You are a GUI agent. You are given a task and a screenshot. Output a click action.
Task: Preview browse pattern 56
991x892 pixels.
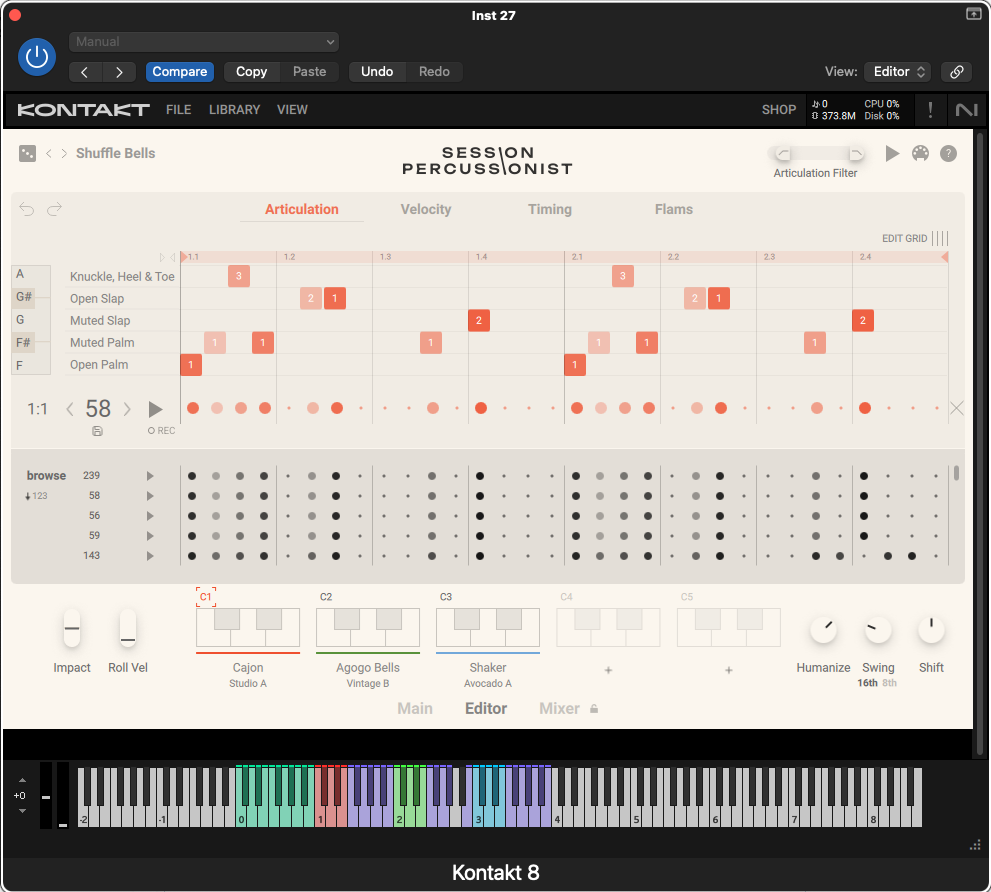[x=150, y=516]
